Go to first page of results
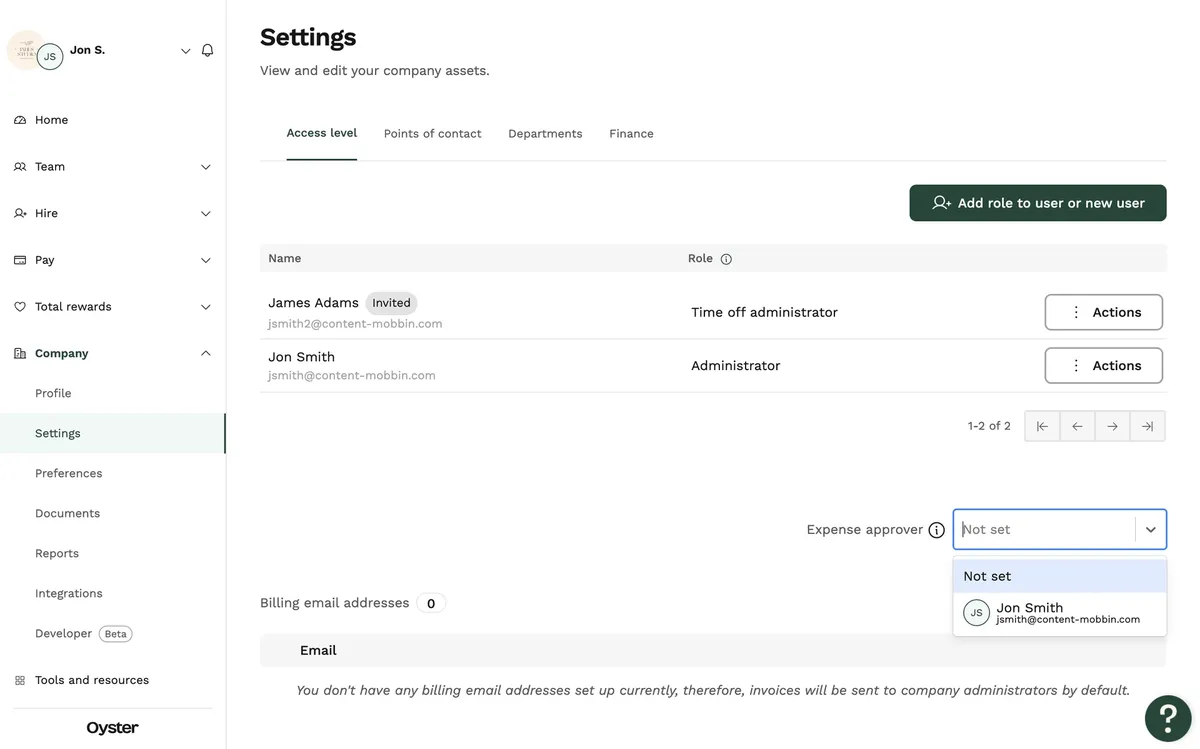1200x749 pixels. pyautogui.click(x=1042, y=426)
